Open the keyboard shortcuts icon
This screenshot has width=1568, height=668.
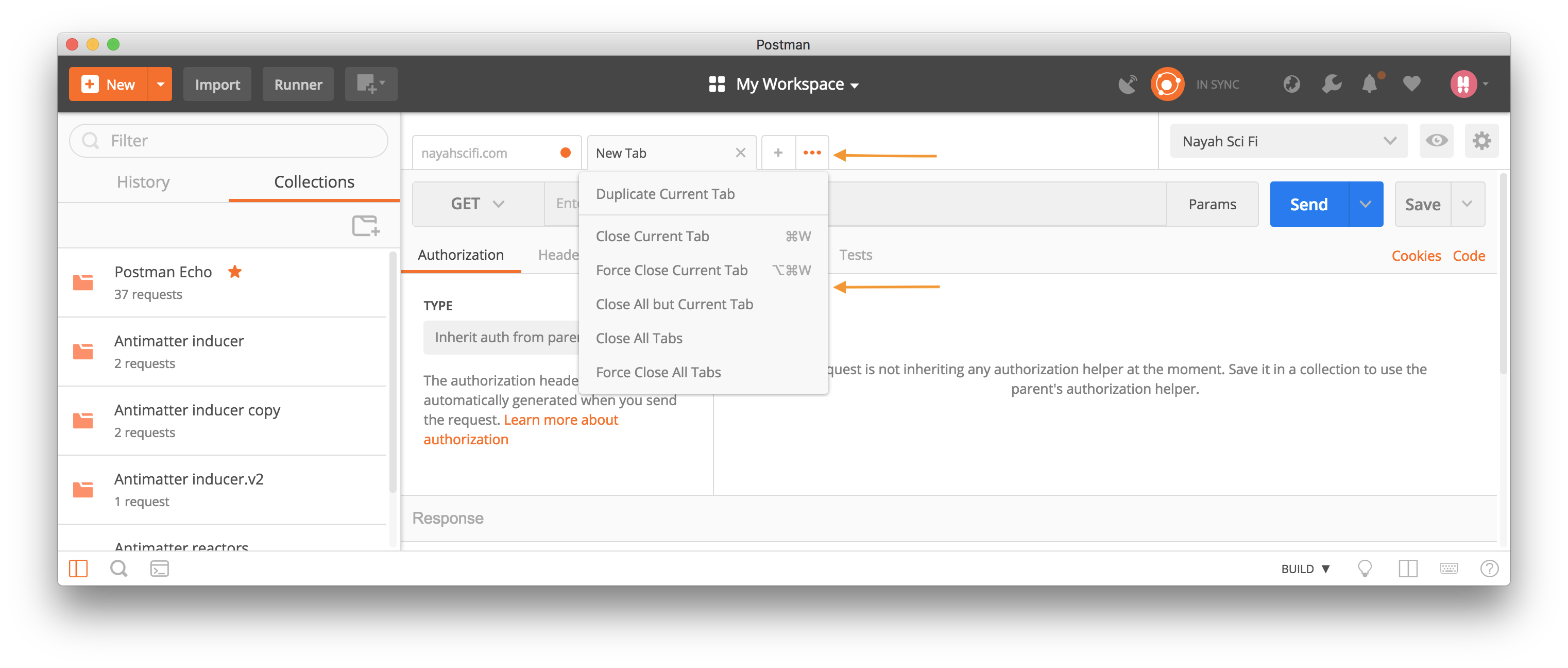(1448, 569)
